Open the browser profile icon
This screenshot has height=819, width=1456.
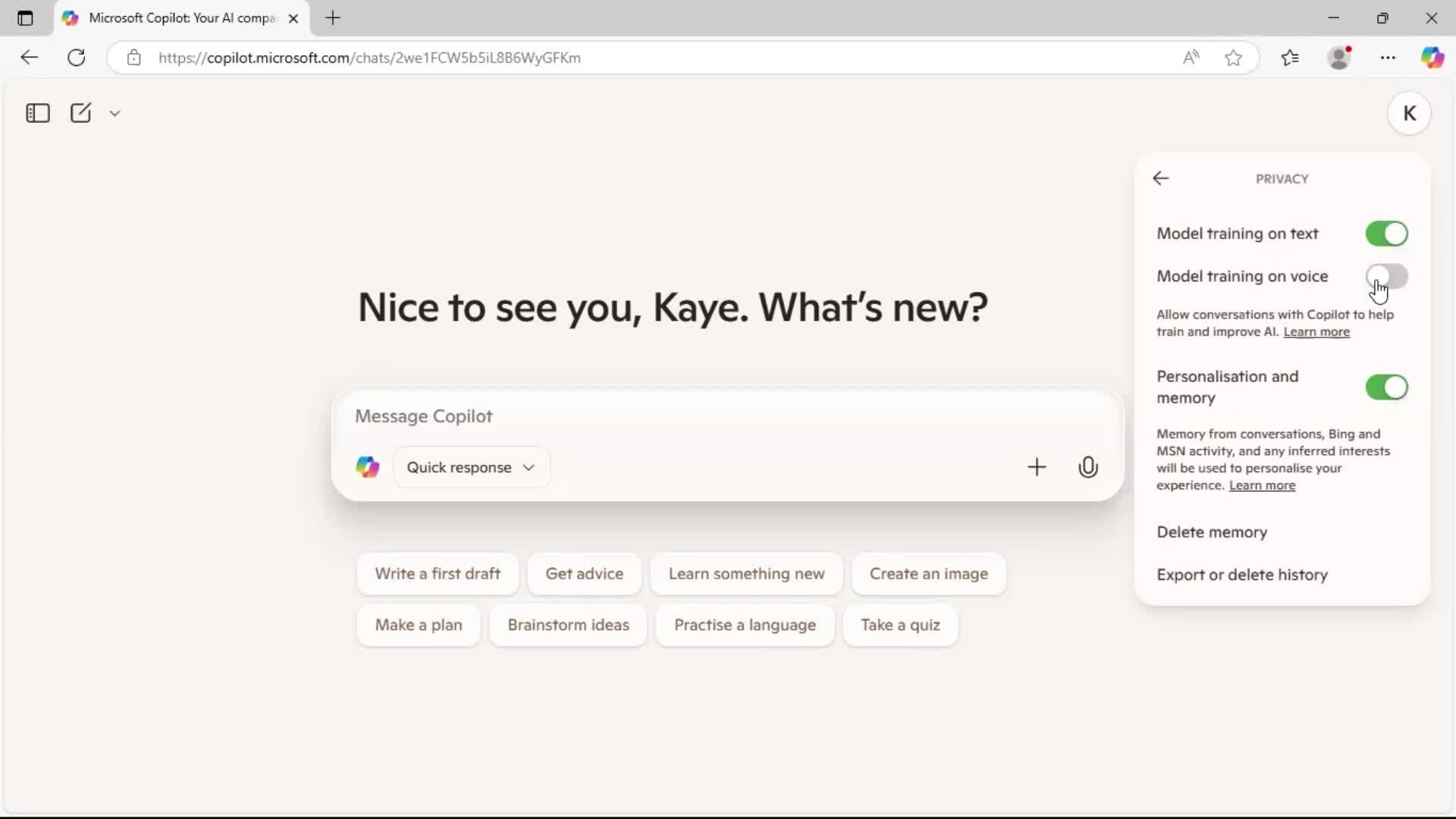[x=1340, y=58]
